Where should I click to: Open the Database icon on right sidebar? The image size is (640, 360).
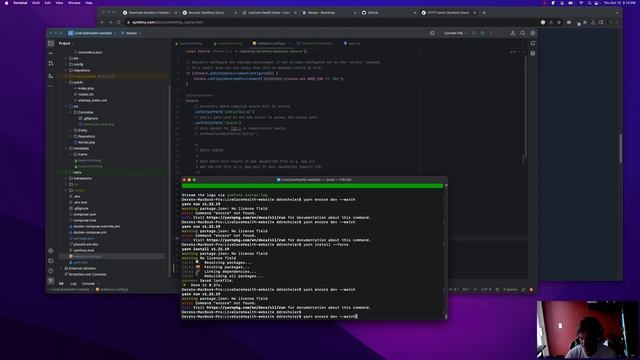(533, 53)
